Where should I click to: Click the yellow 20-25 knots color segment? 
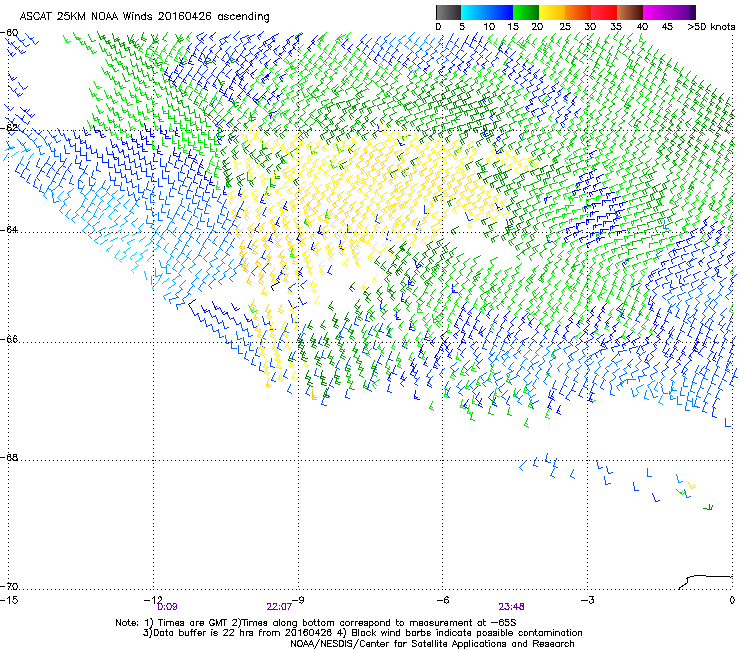point(552,12)
